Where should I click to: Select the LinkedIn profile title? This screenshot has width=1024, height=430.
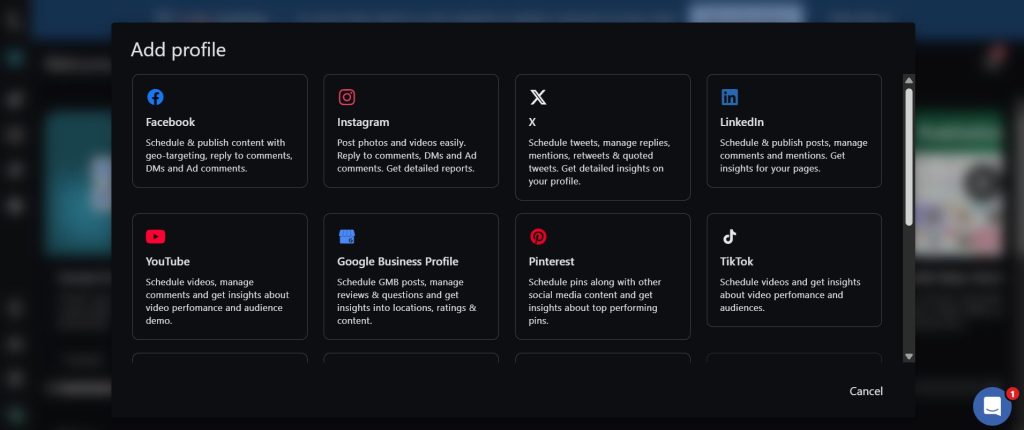tap(742, 122)
